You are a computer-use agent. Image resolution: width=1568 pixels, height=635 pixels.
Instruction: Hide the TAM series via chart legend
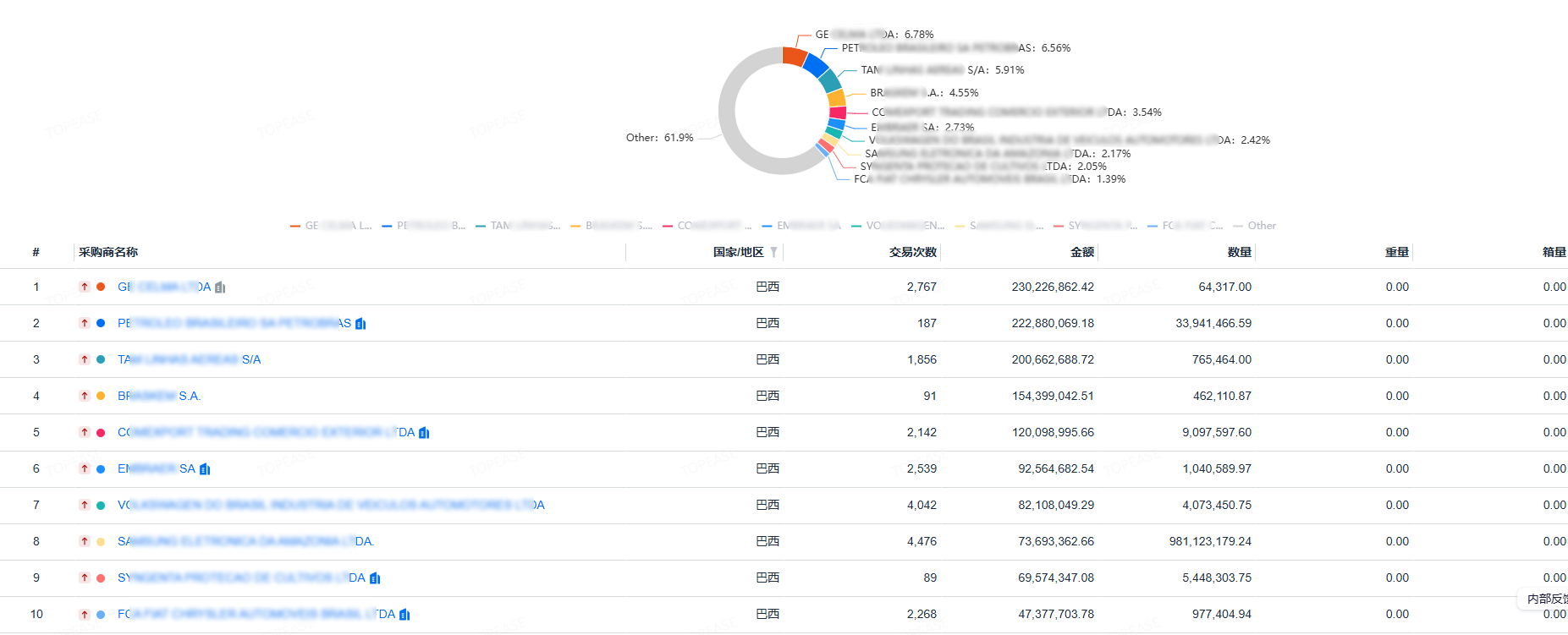click(518, 226)
